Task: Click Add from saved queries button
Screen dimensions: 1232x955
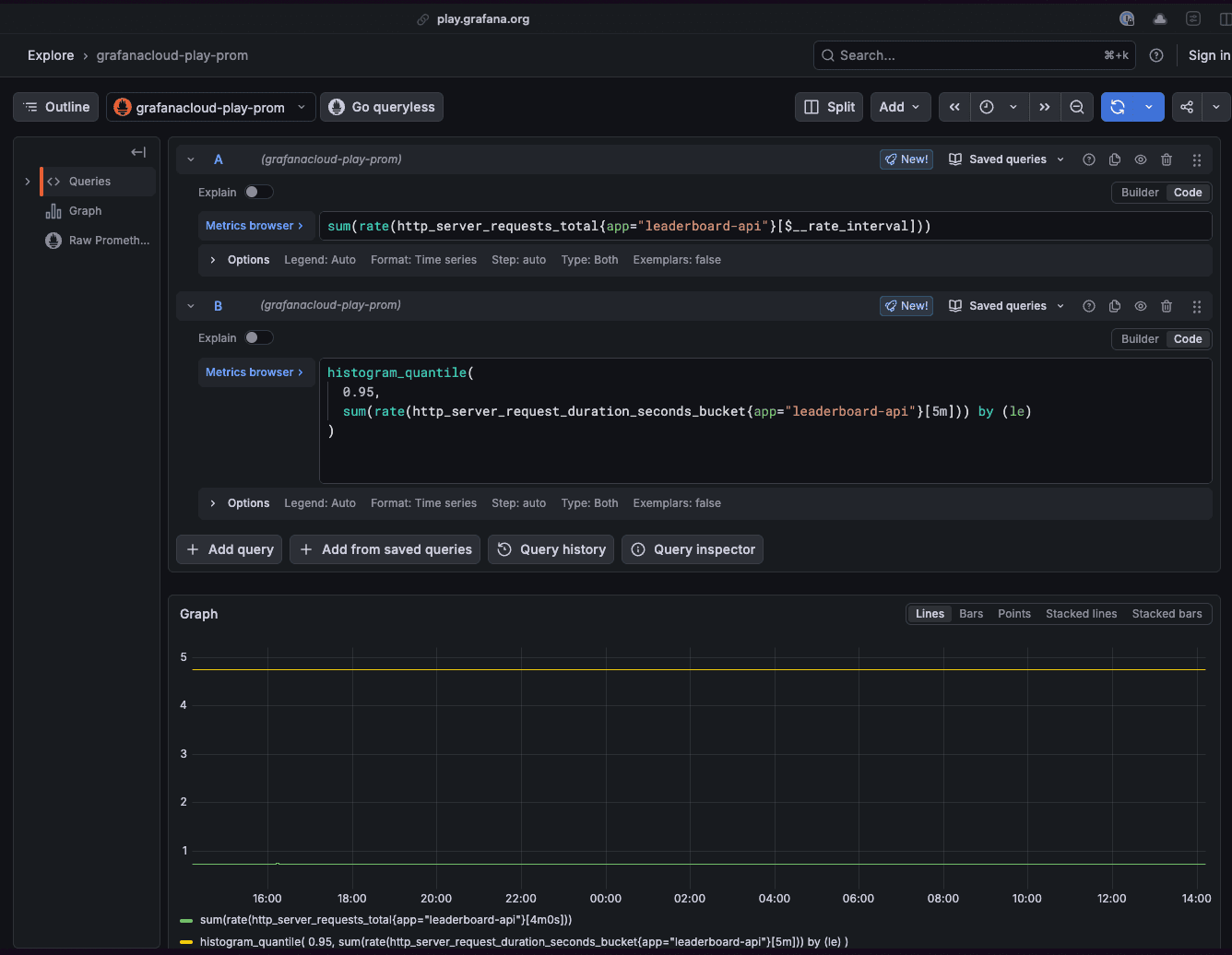Action: [x=385, y=549]
